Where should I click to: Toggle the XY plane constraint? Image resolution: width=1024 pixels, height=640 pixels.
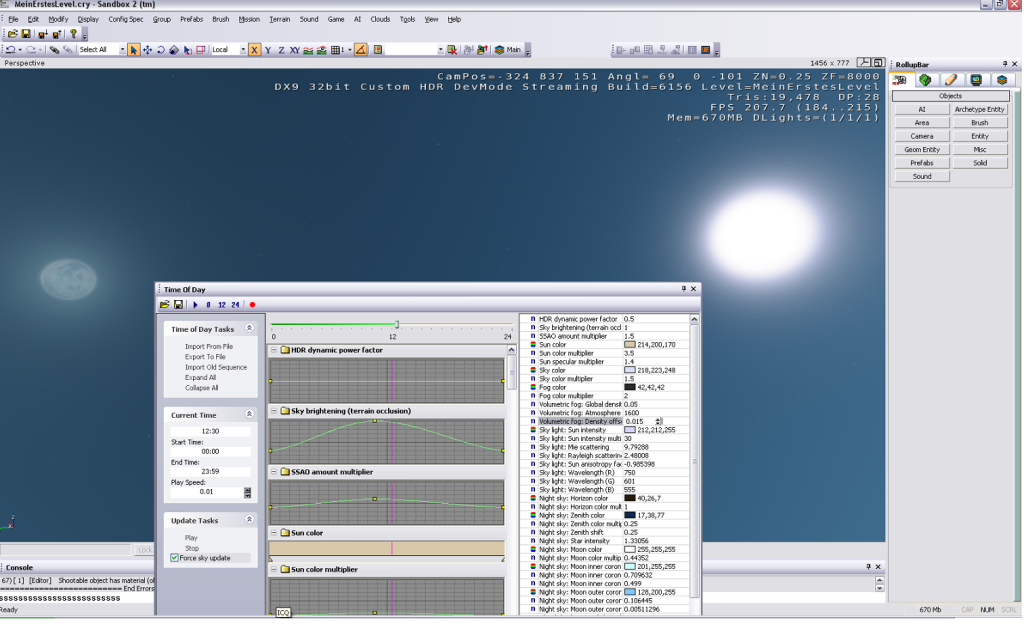click(x=295, y=50)
